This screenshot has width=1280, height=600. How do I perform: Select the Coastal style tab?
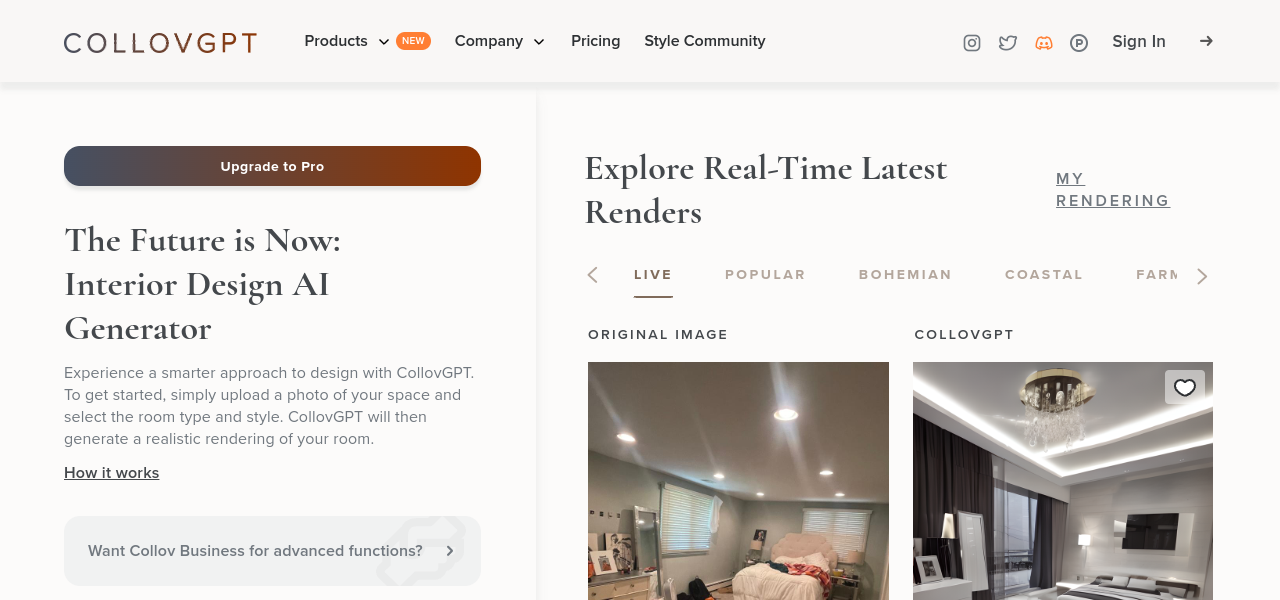click(1044, 275)
